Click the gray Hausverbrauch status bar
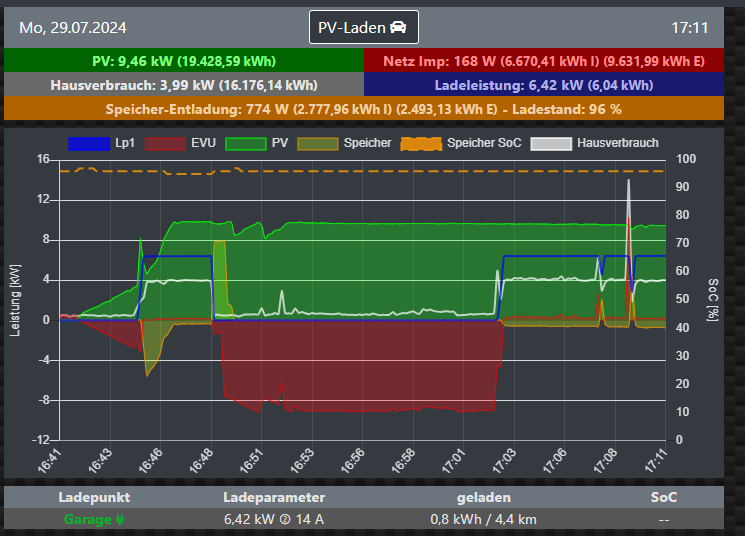Image resolution: width=745 pixels, height=536 pixels. click(183, 85)
